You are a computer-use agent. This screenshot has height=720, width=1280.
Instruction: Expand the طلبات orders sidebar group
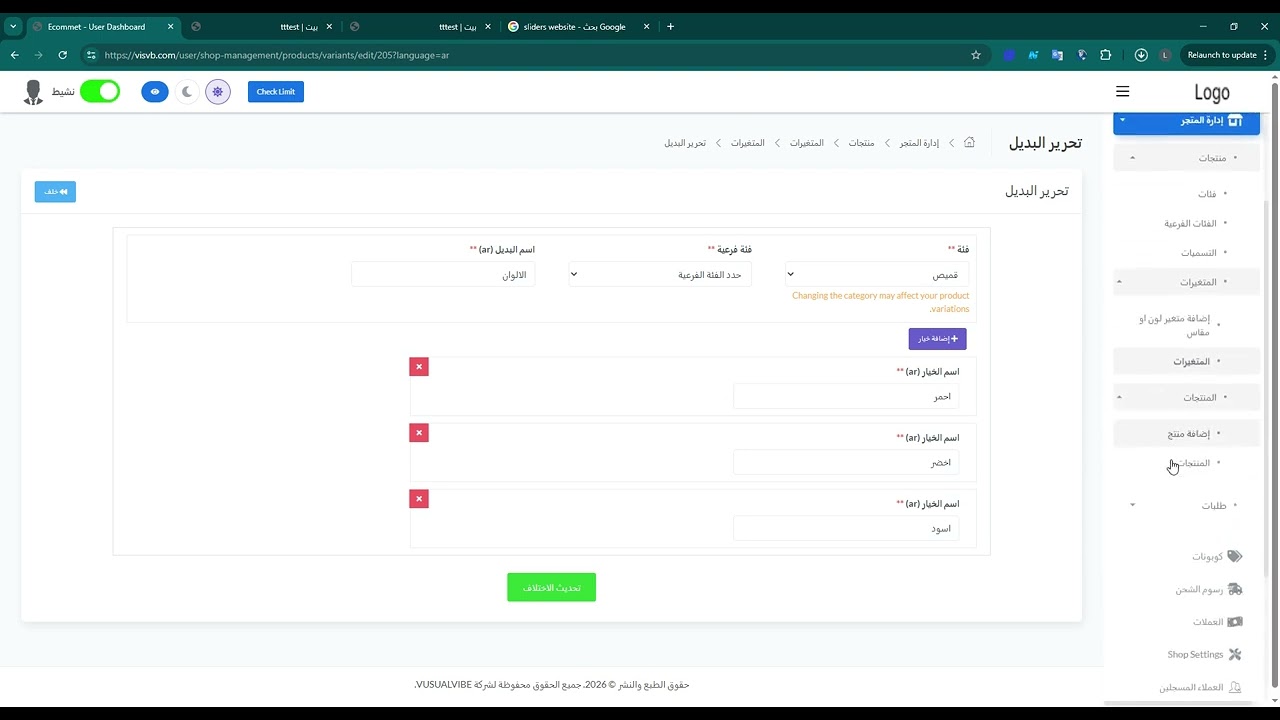pyautogui.click(x=1186, y=506)
